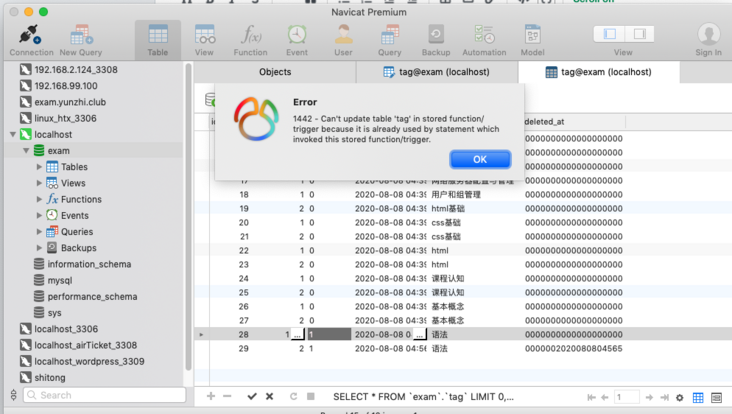Click the sidebar Search field
This screenshot has width=732, height=414.
pyautogui.click(x=105, y=395)
